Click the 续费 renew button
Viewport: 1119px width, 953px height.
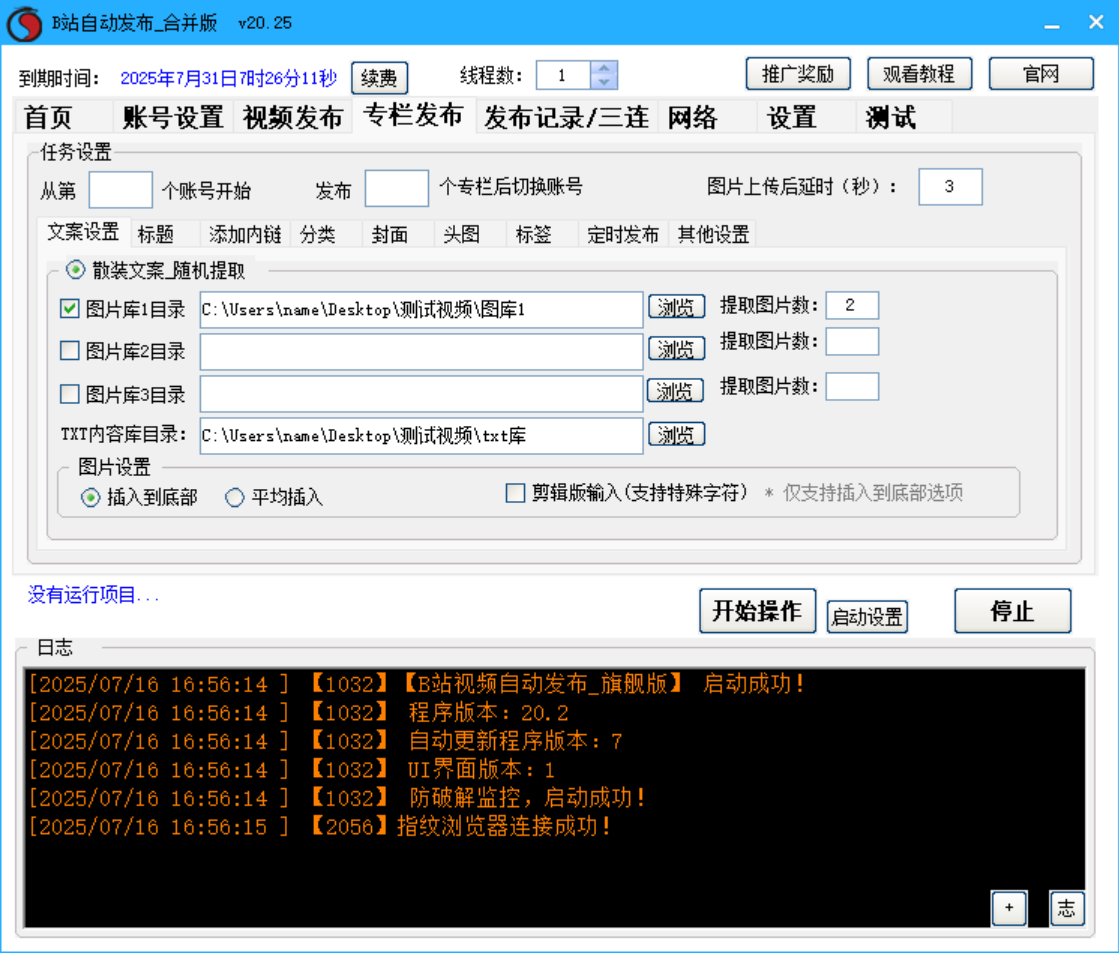click(x=379, y=78)
